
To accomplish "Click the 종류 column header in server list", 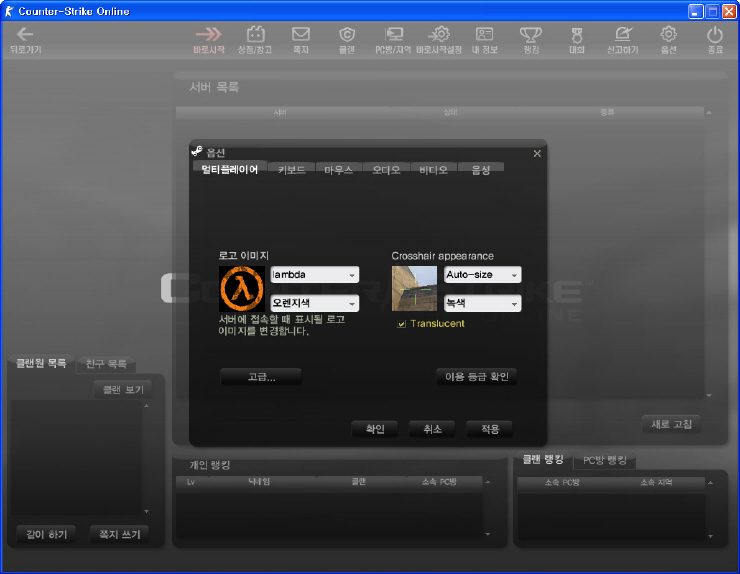I will [x=607, y=112].
